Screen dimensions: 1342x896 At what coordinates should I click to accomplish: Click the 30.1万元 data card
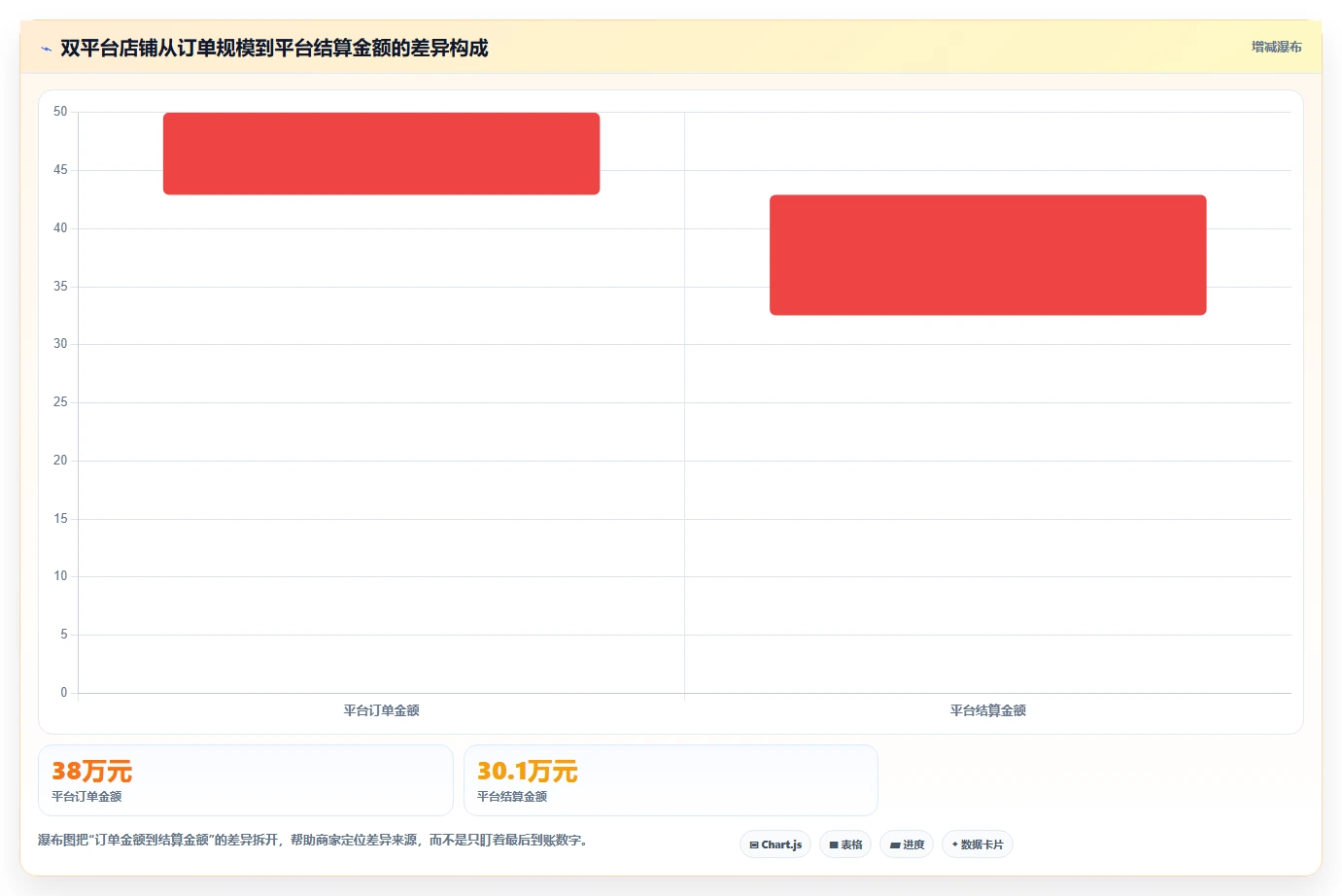click(x=671, y=780)
